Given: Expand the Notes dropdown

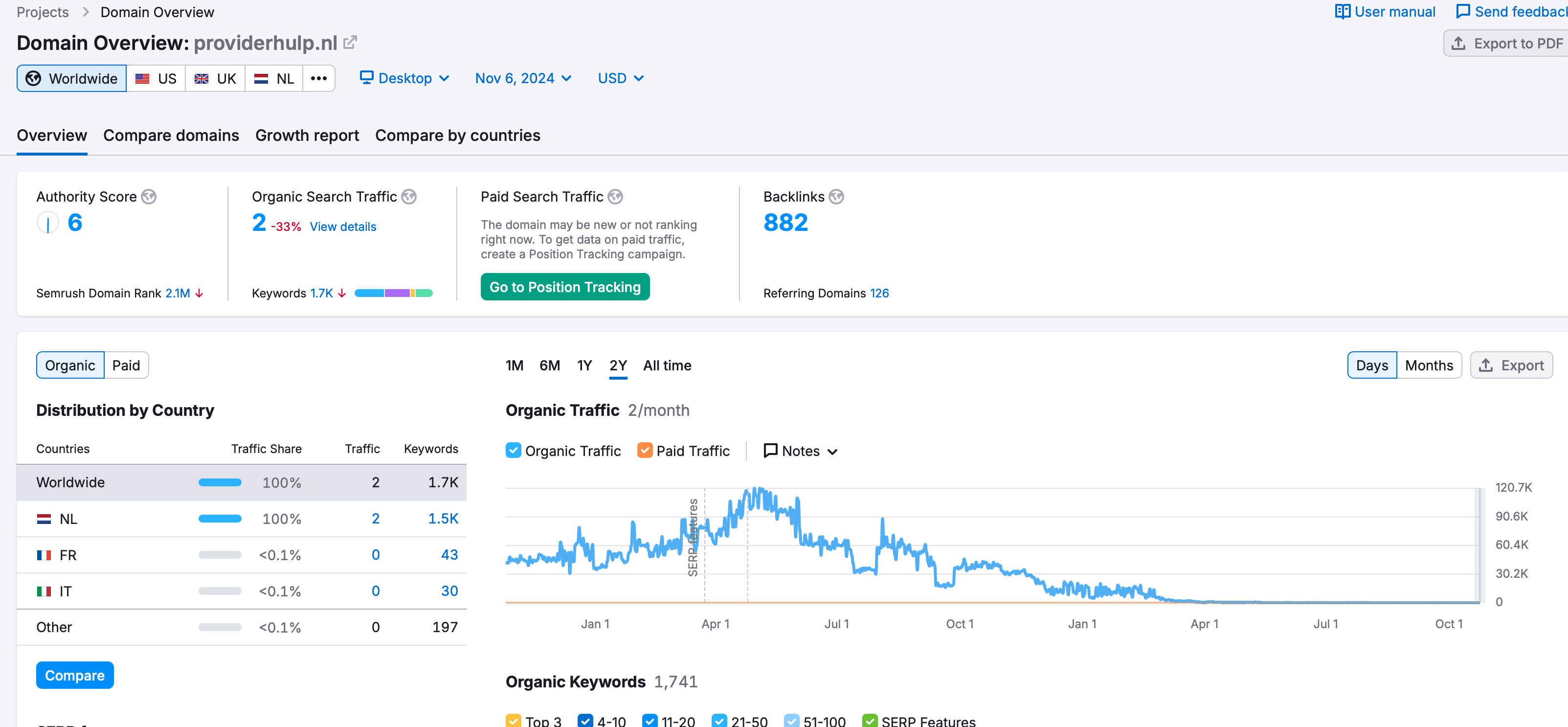Looking at the screenshot, I should pyautogui.click(x=801, y=451).
